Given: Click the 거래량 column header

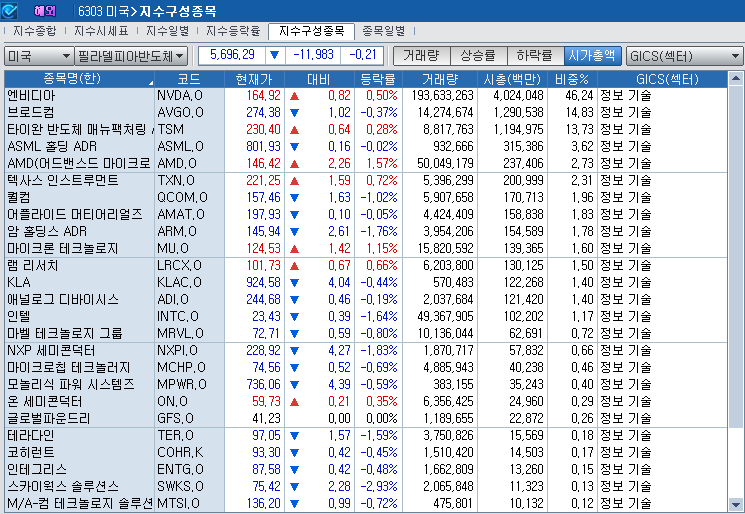Looking at the screenshot, I should click(440, 79).
